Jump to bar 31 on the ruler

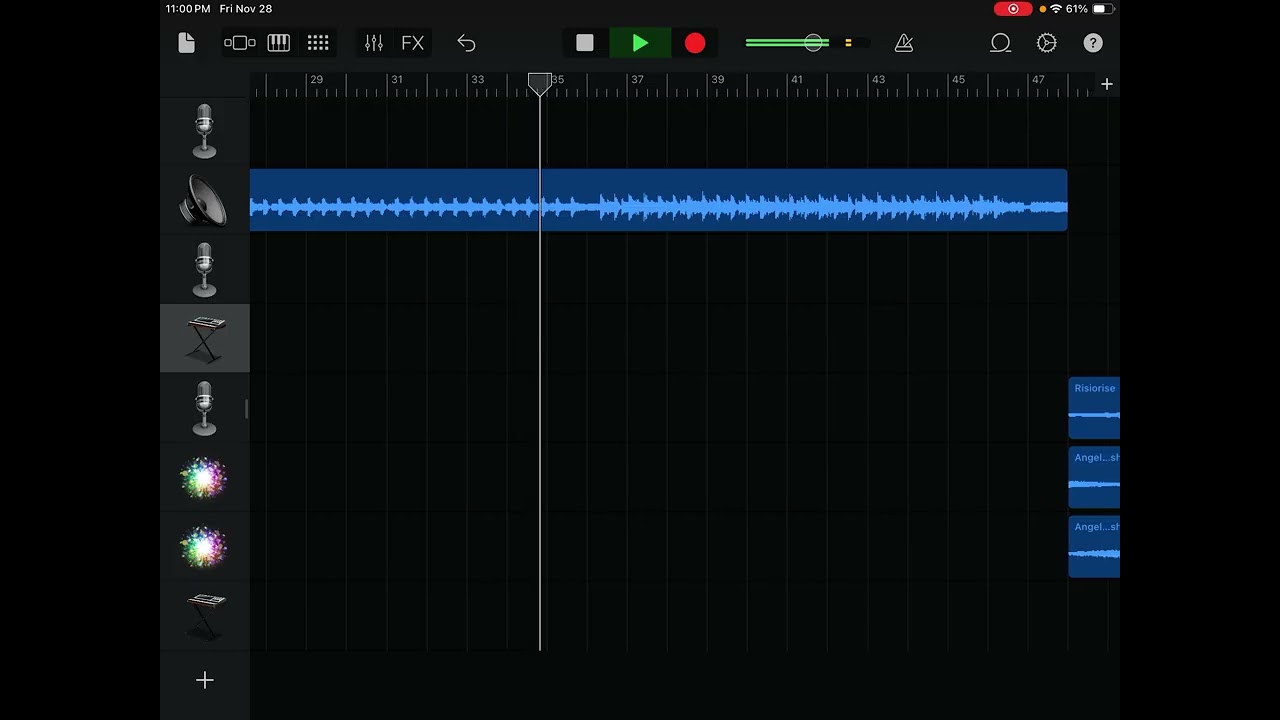click(x=397, y=80)
